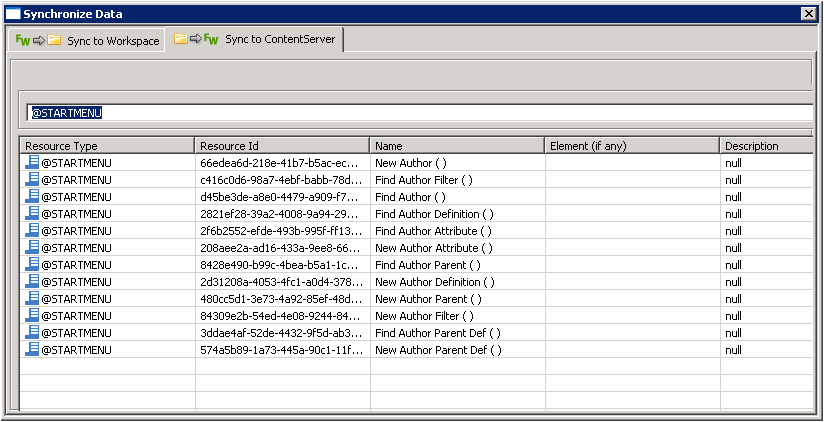This screenshot has width=824, height=422.
Task: Click the icon in Find Author Definition row
Action: pos(32,213)
